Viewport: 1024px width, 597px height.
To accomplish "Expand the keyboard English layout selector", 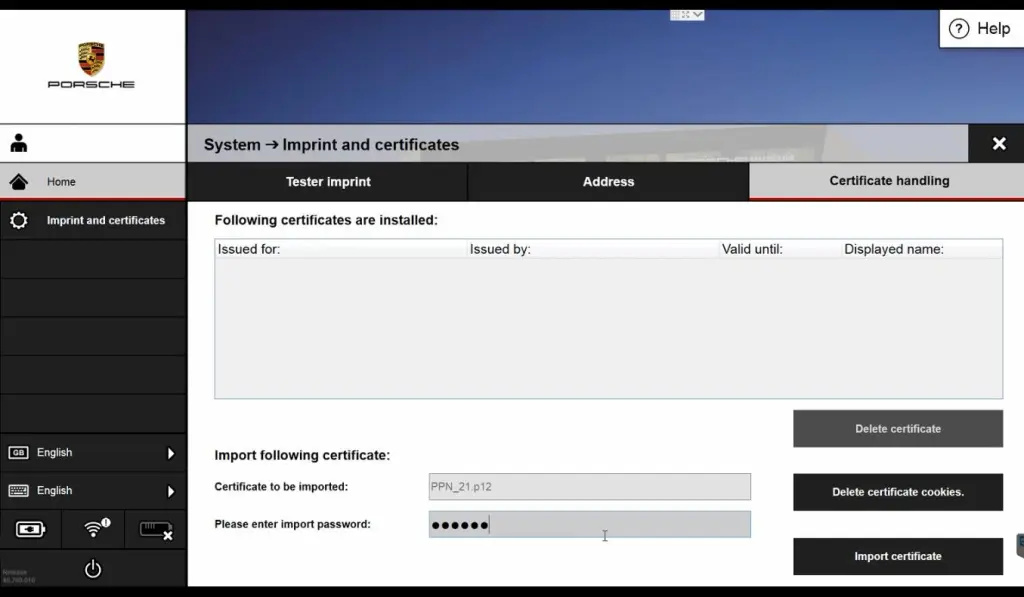I will point(92,491).
